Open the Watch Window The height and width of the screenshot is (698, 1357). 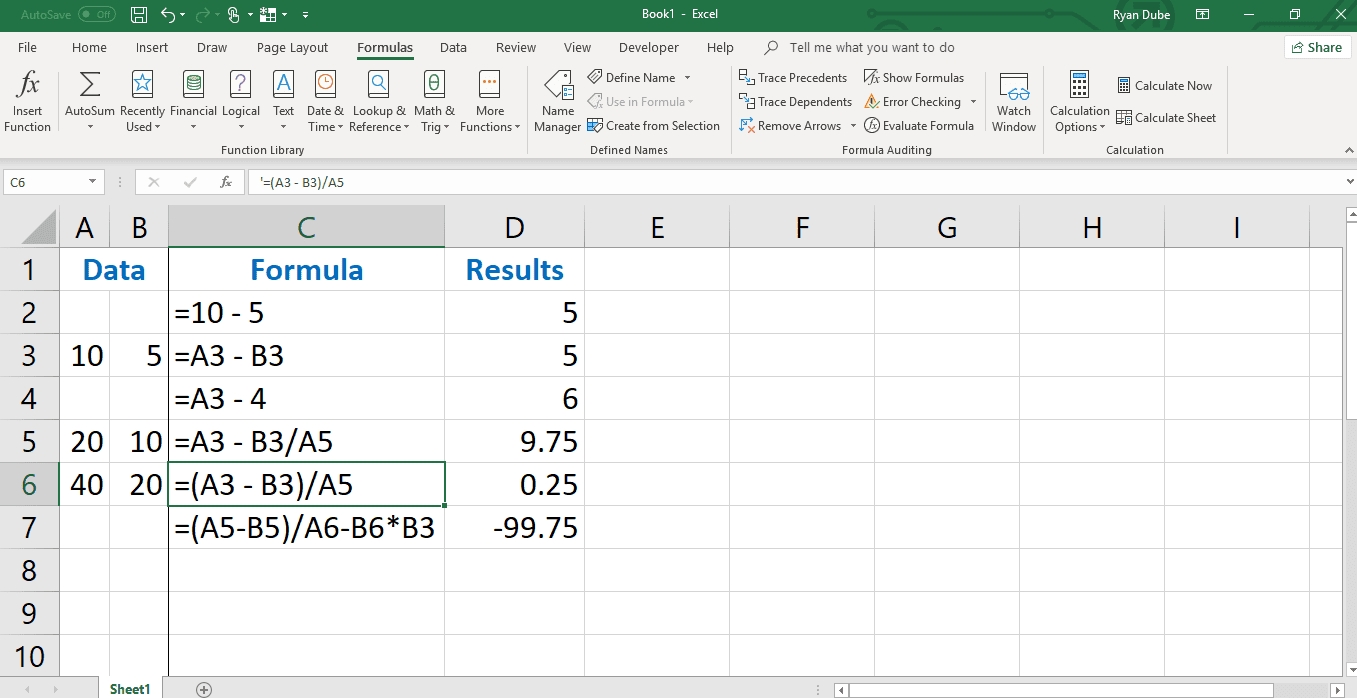click(x=1014, y=102)
